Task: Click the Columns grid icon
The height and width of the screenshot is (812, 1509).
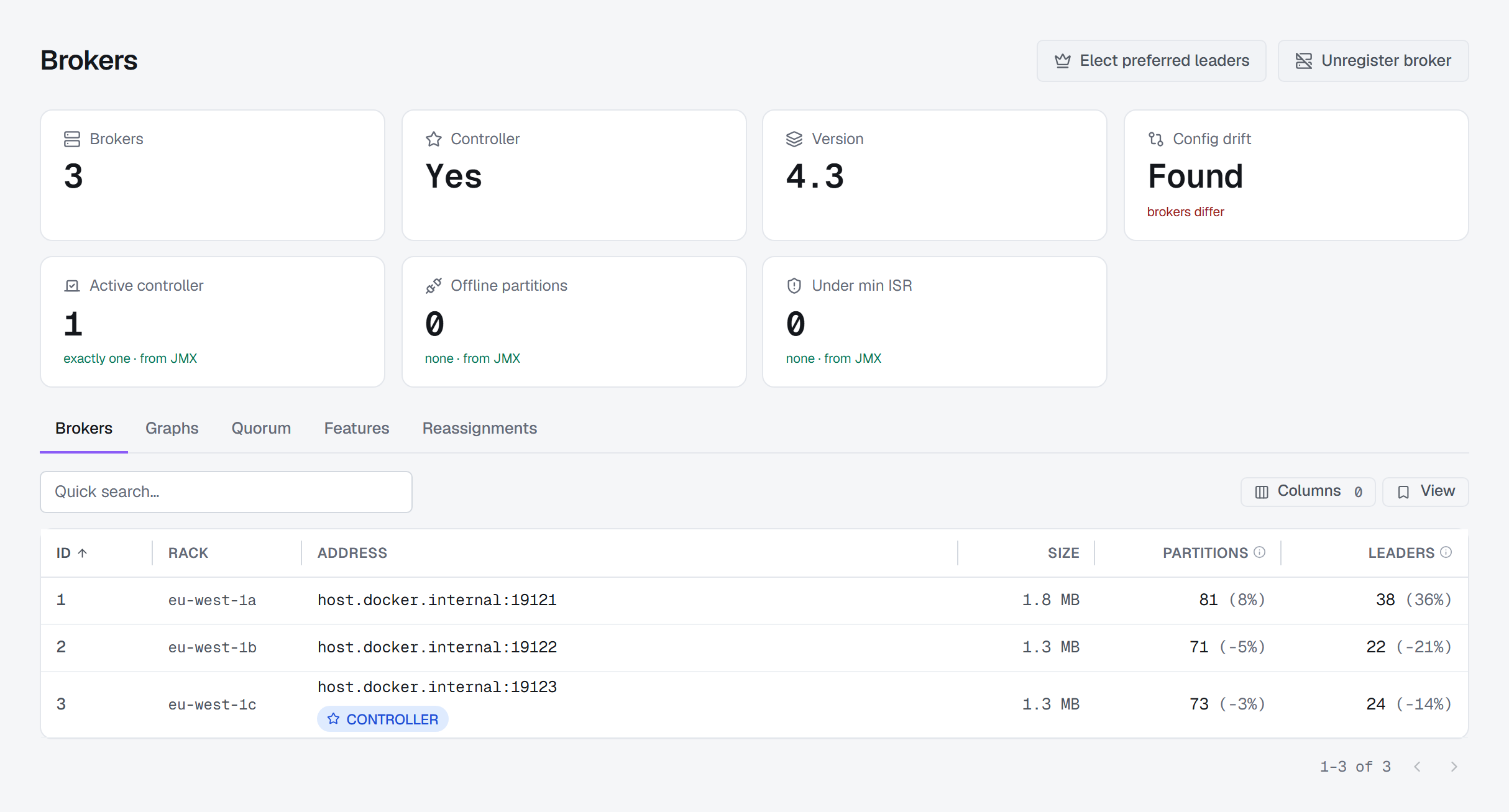Action: (1262, 492)
